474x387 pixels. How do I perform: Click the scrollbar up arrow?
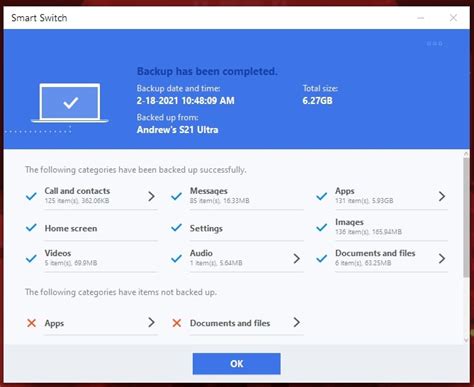coord(466,154)
